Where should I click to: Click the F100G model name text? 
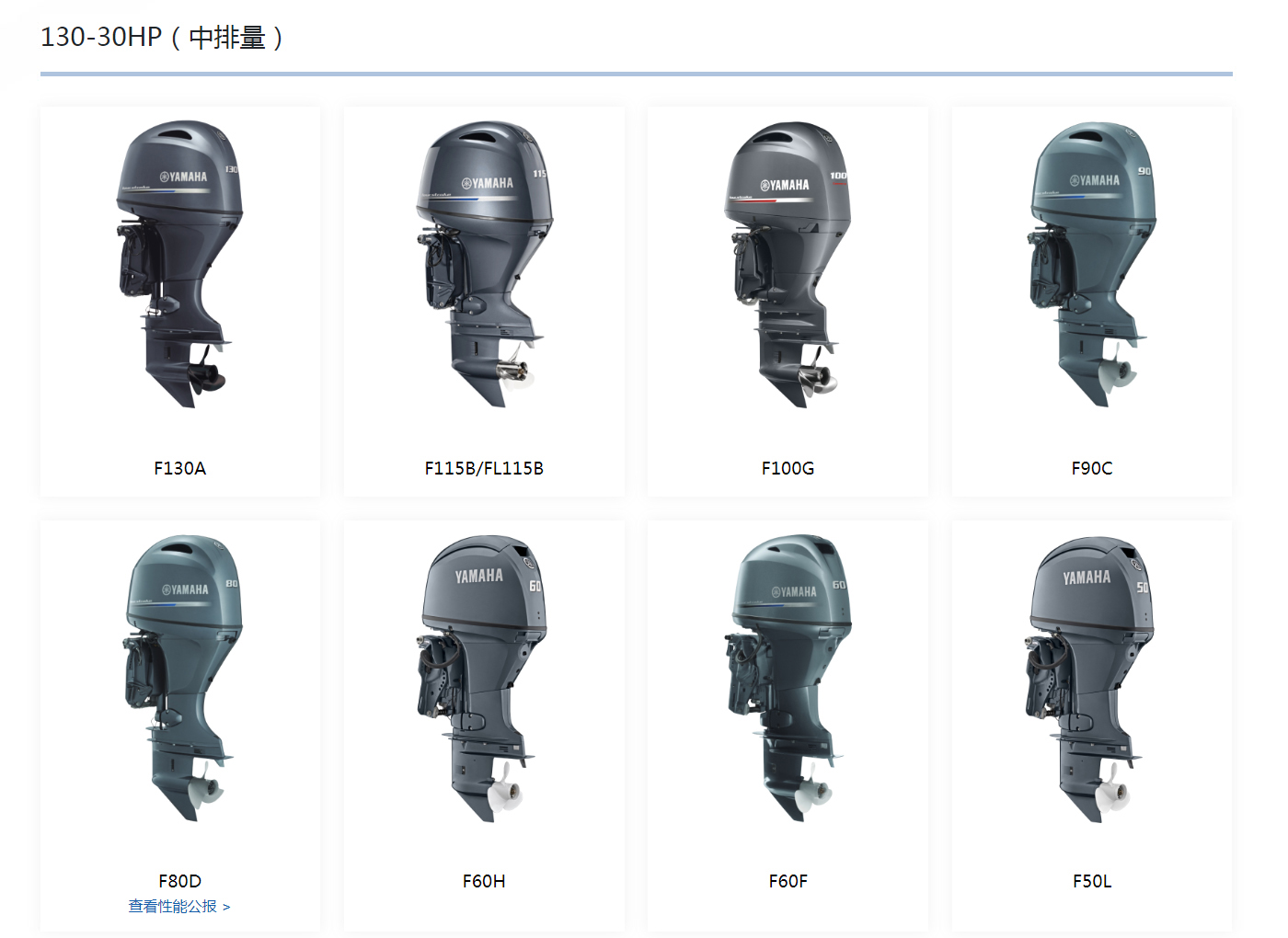click(x=788, y=468)
